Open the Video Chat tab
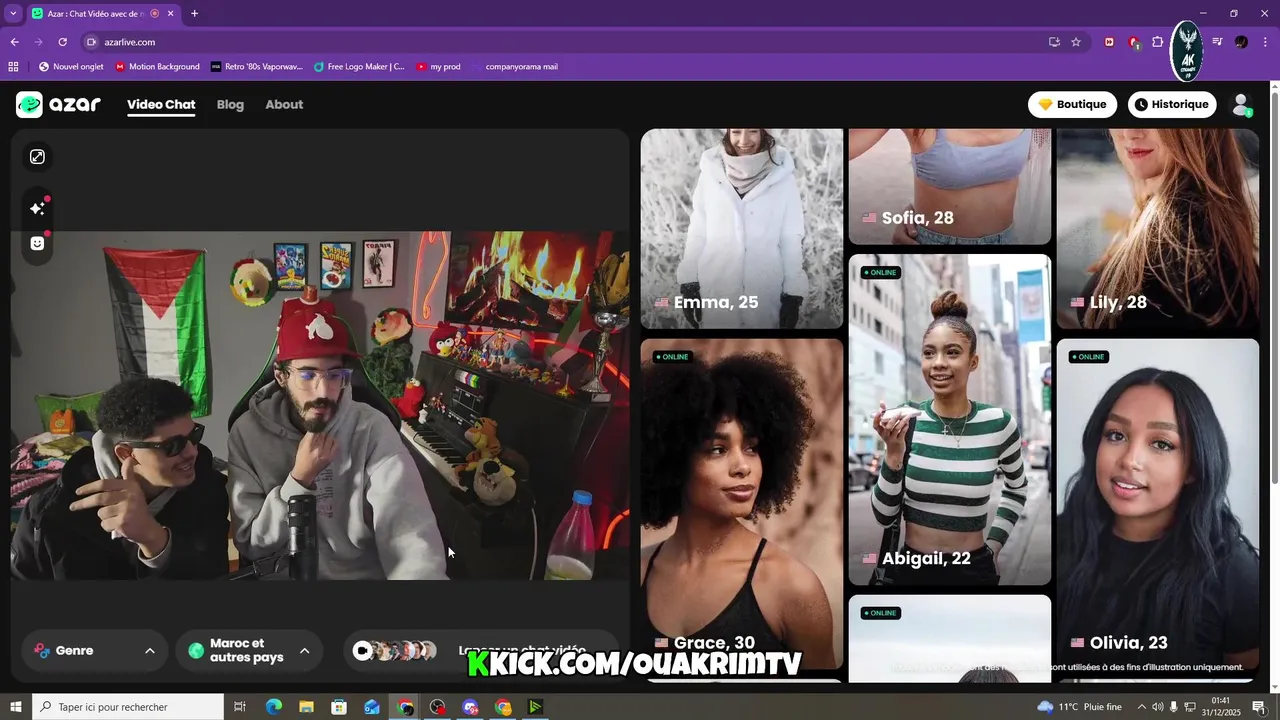1280x720 pixels. (161, 104)
